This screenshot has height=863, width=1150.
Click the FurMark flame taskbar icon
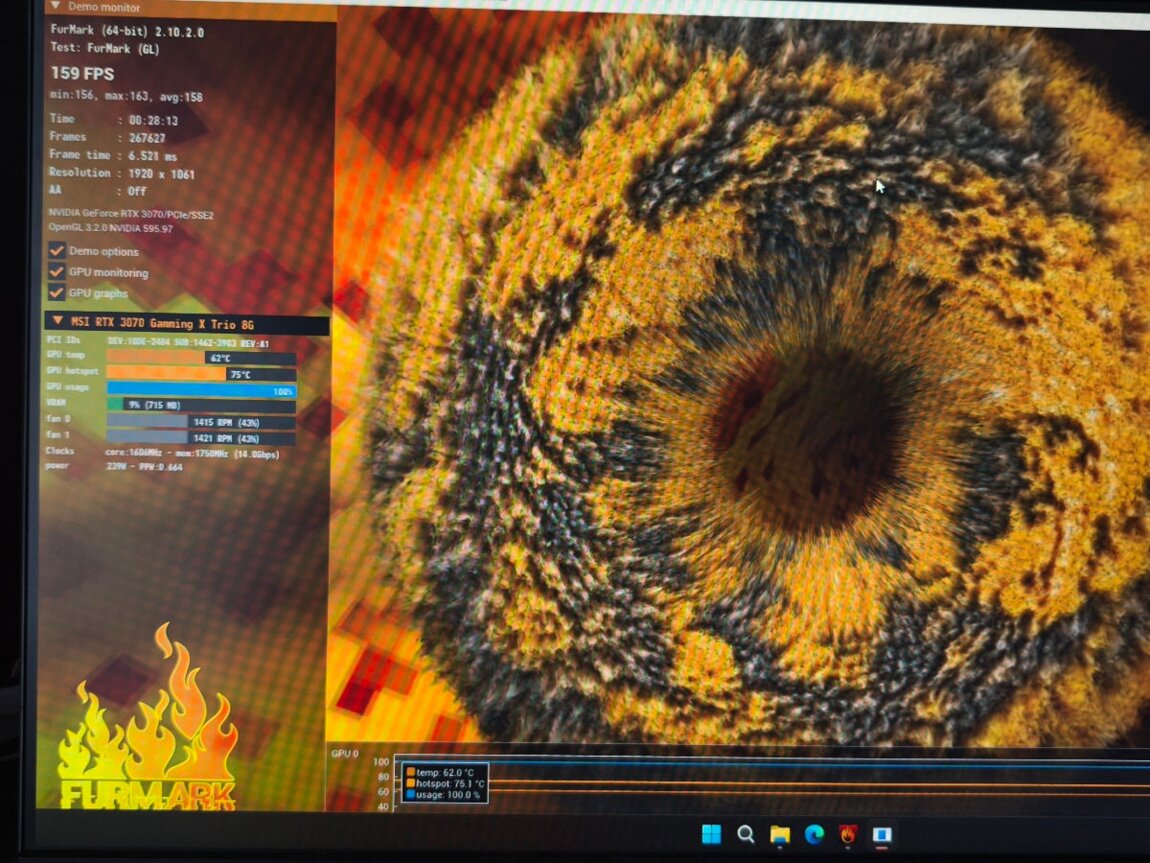[x=848, y=834]
